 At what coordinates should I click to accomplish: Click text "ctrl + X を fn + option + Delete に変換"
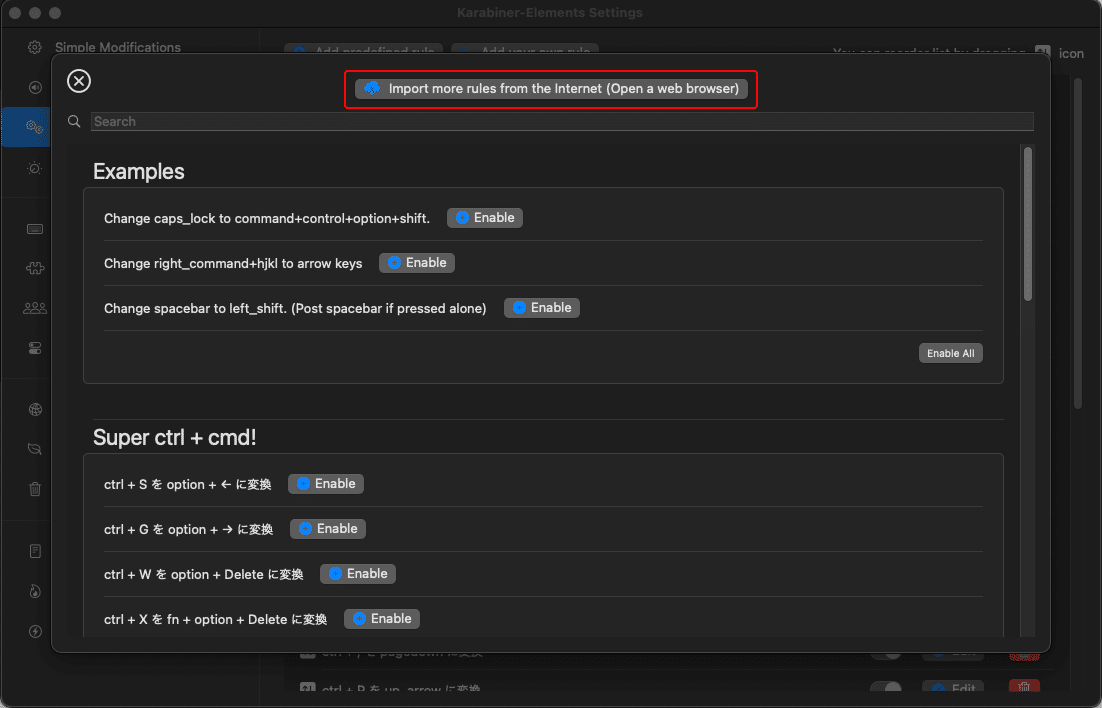[x=216, y=619]
